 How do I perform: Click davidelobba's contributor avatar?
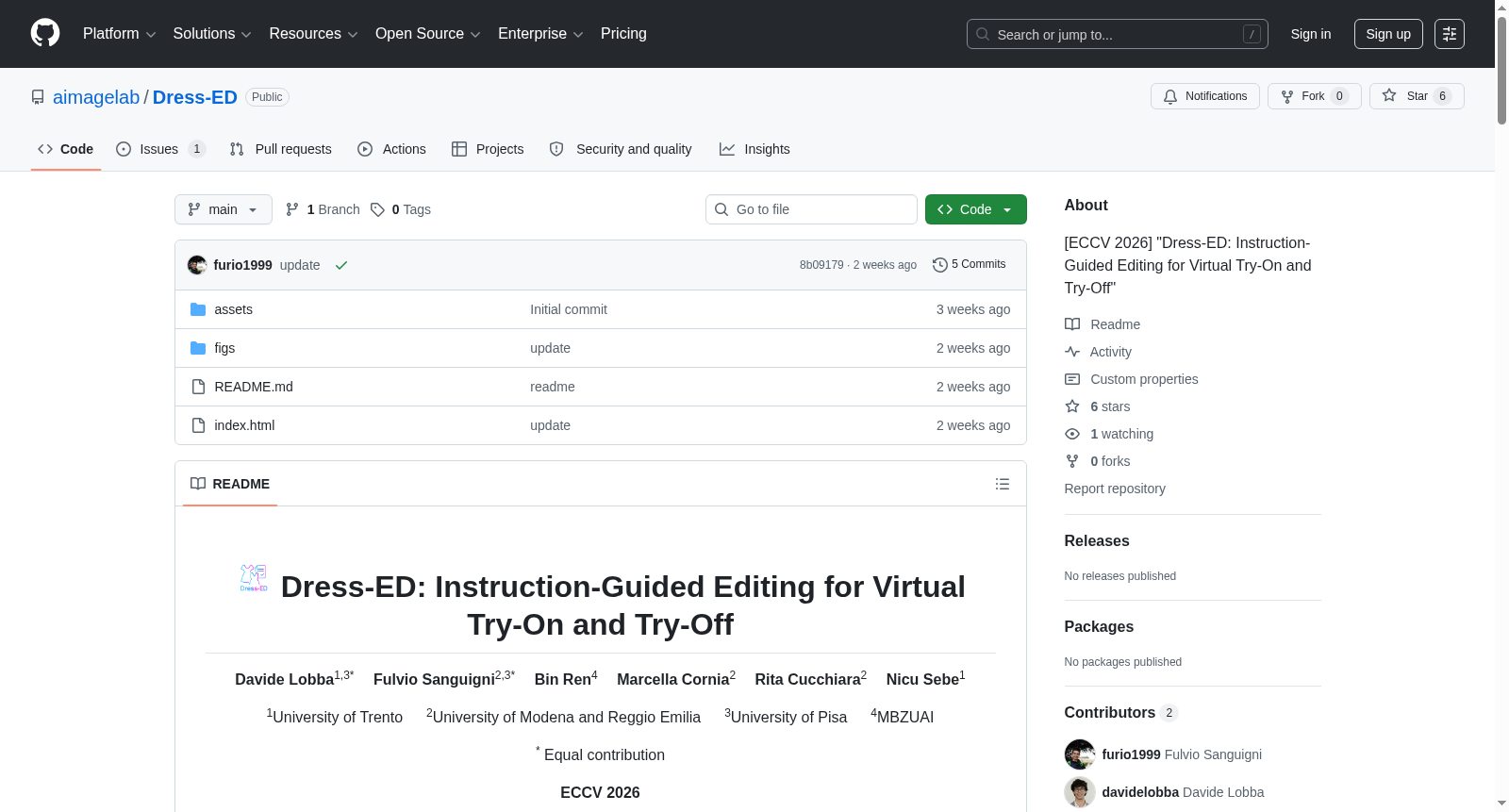click(x=1080, y=792)
